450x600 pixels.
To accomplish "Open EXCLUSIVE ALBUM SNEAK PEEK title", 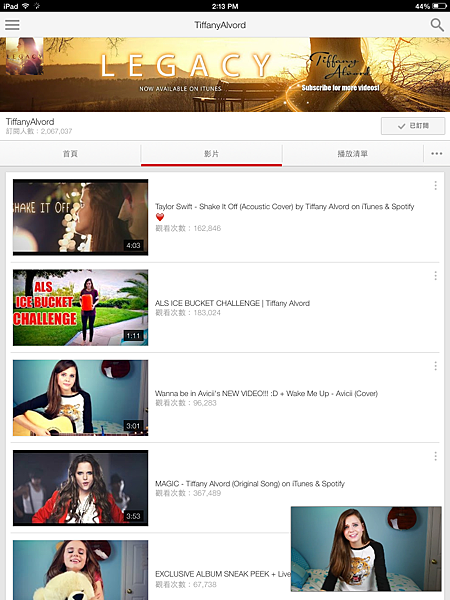I will click(223, 574).
